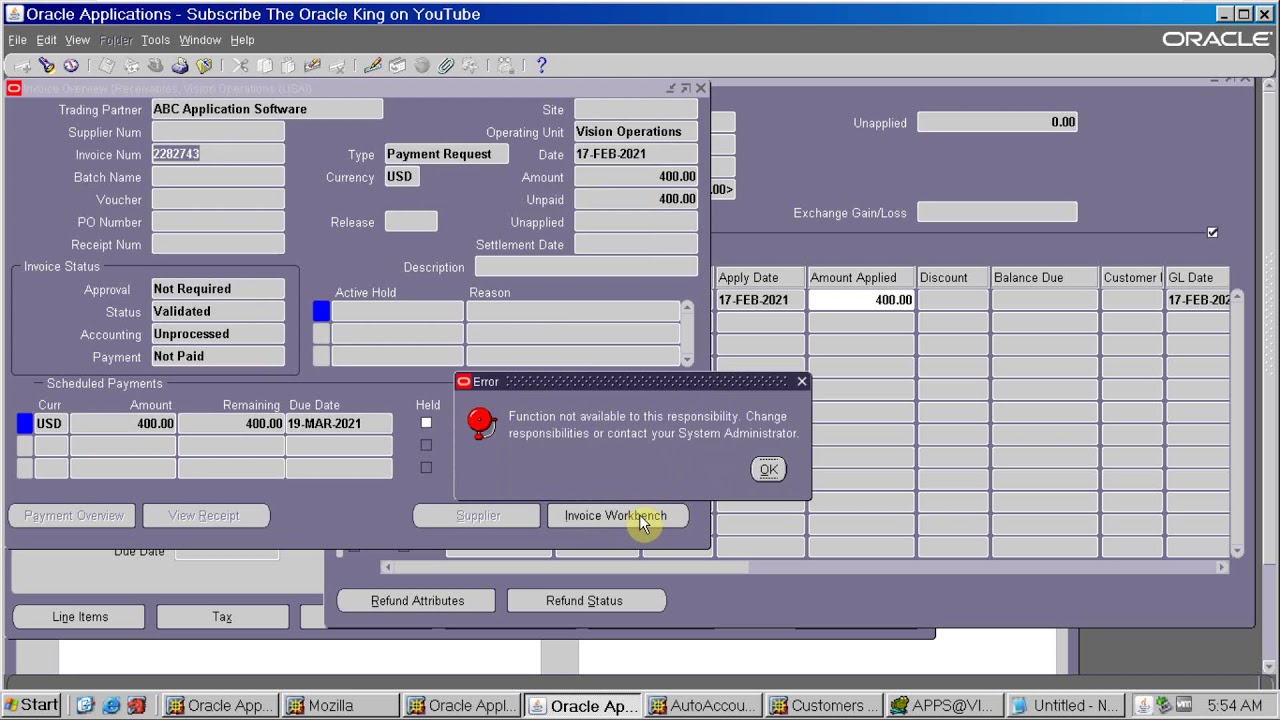Click the Tax button
This screenshot has width=1280, height=720.
222,617
